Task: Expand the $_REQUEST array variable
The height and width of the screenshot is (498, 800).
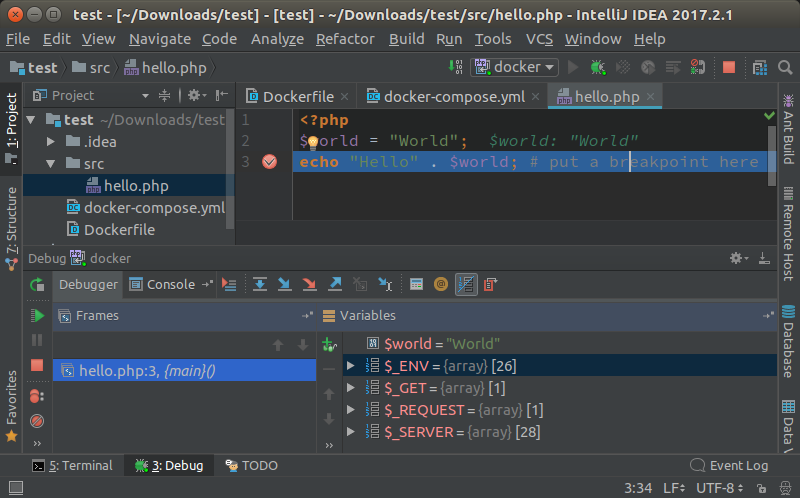Action: tap(351, 410)
